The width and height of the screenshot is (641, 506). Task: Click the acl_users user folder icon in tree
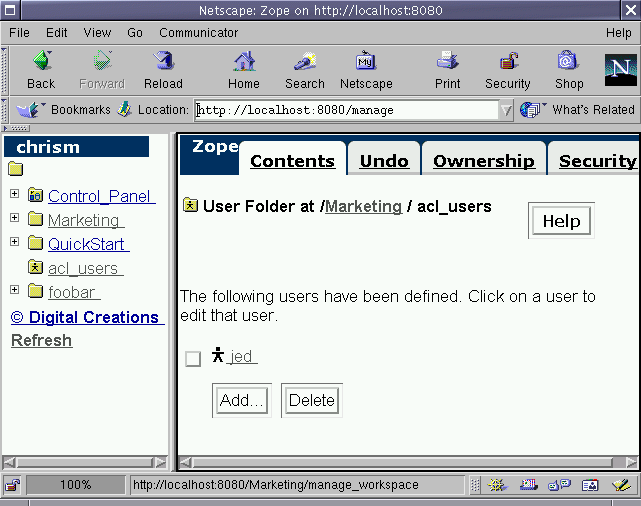[36, 267]
